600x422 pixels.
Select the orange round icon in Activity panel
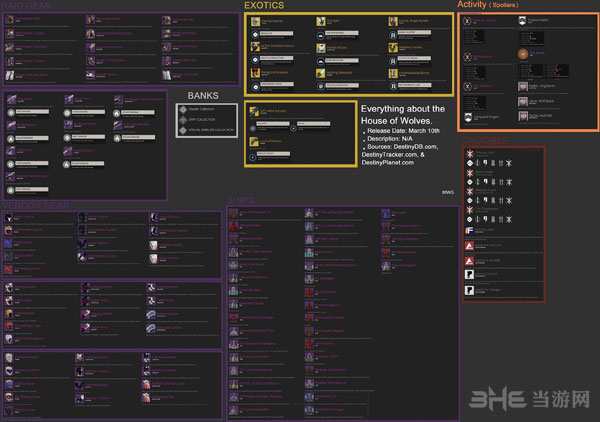[523, 54]
